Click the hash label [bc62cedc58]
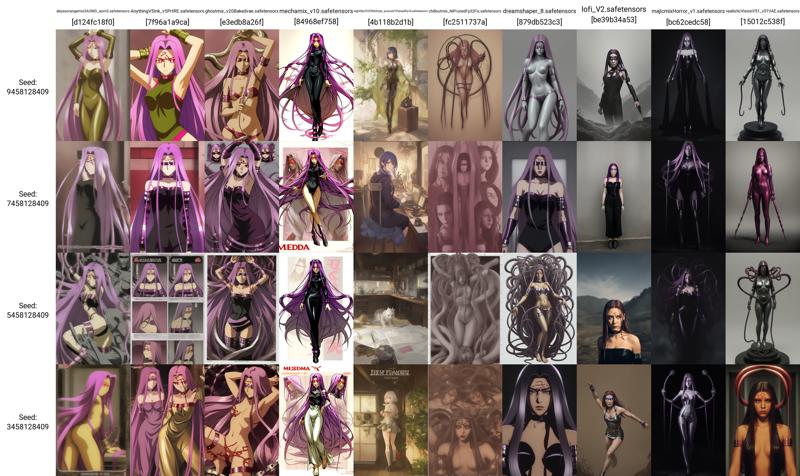 [x=688, y=22]
